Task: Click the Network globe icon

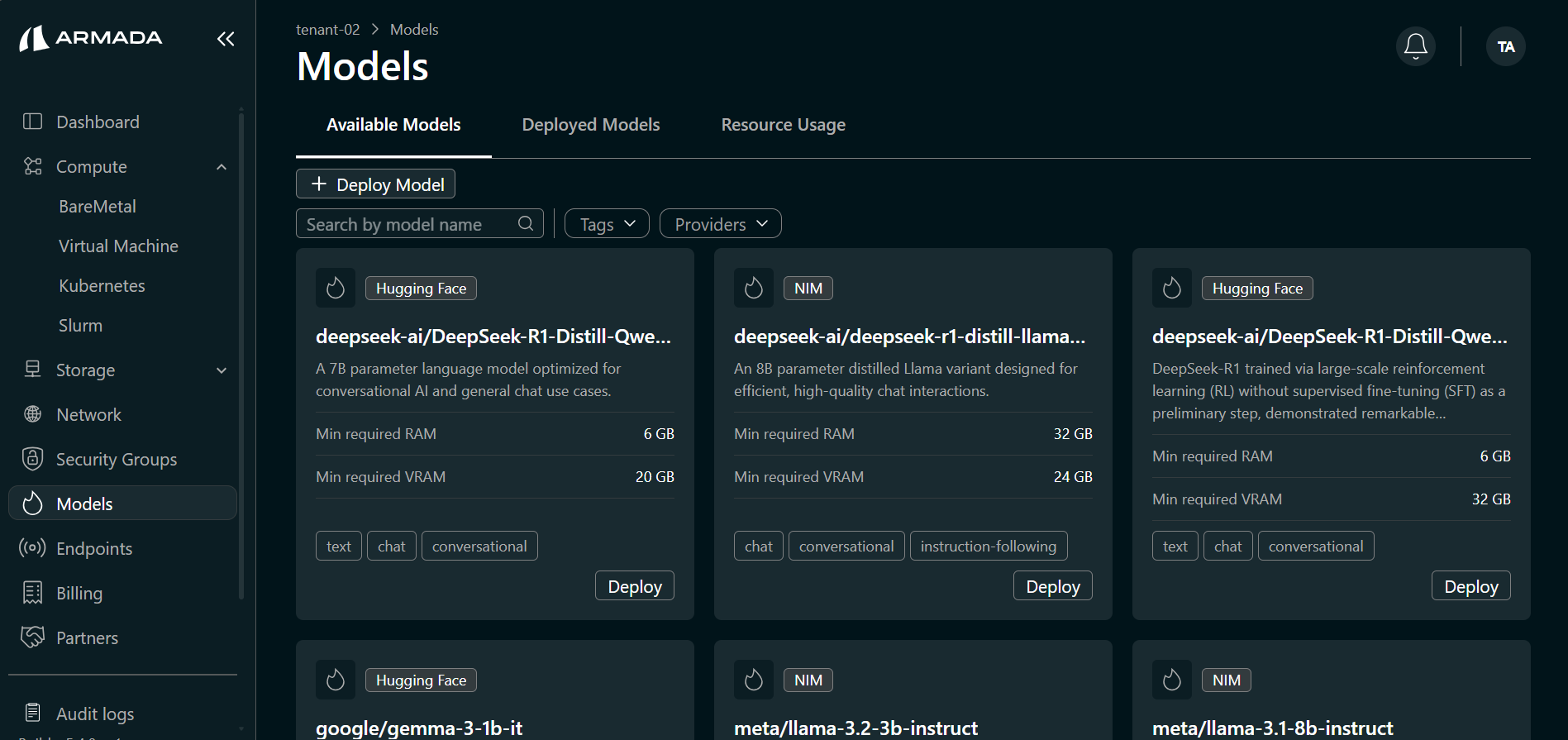Action: coord(32,414)
